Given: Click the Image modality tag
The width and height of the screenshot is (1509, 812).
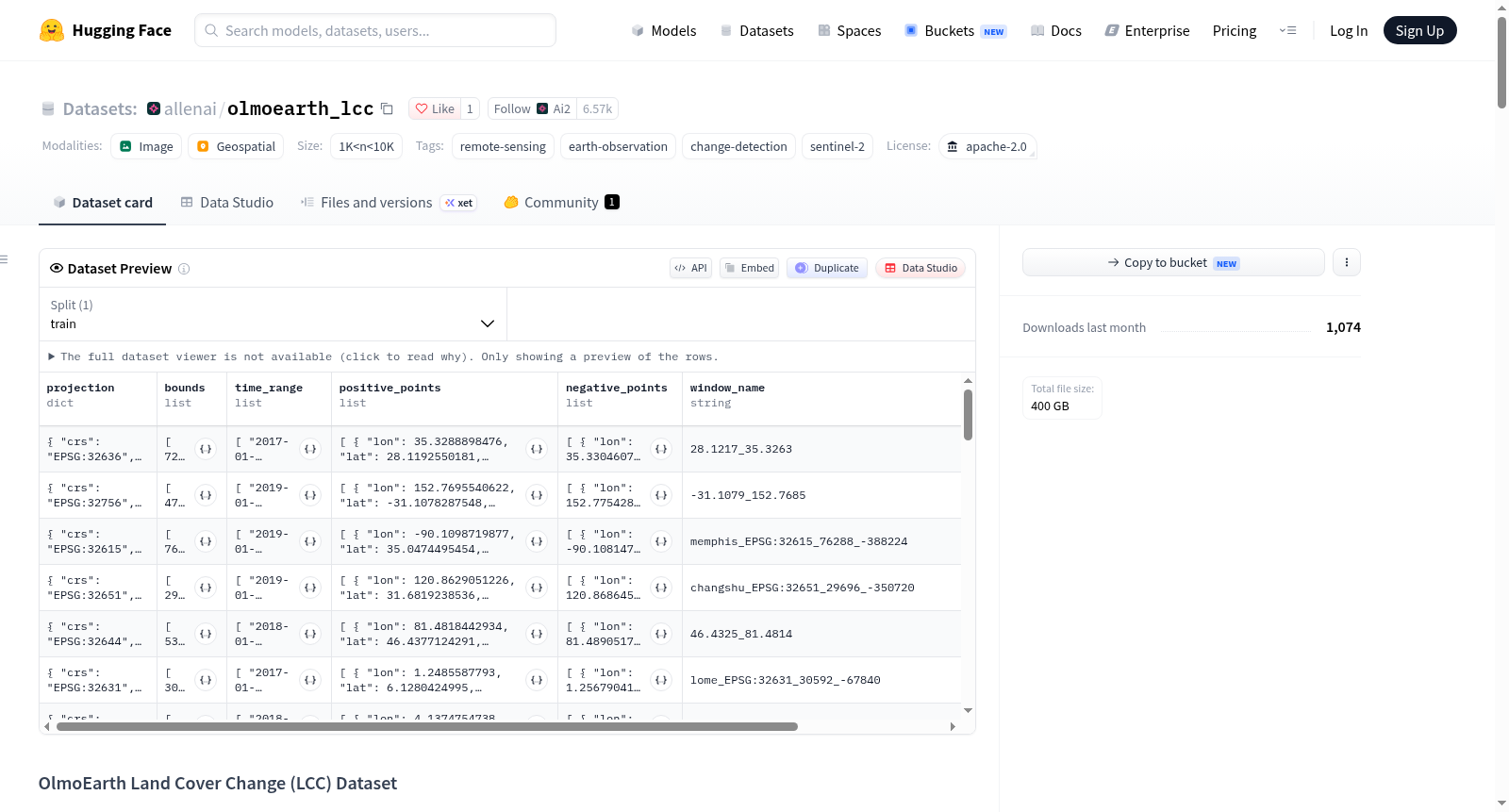Looking at the screenshot, I should click(x=146, y=146).
